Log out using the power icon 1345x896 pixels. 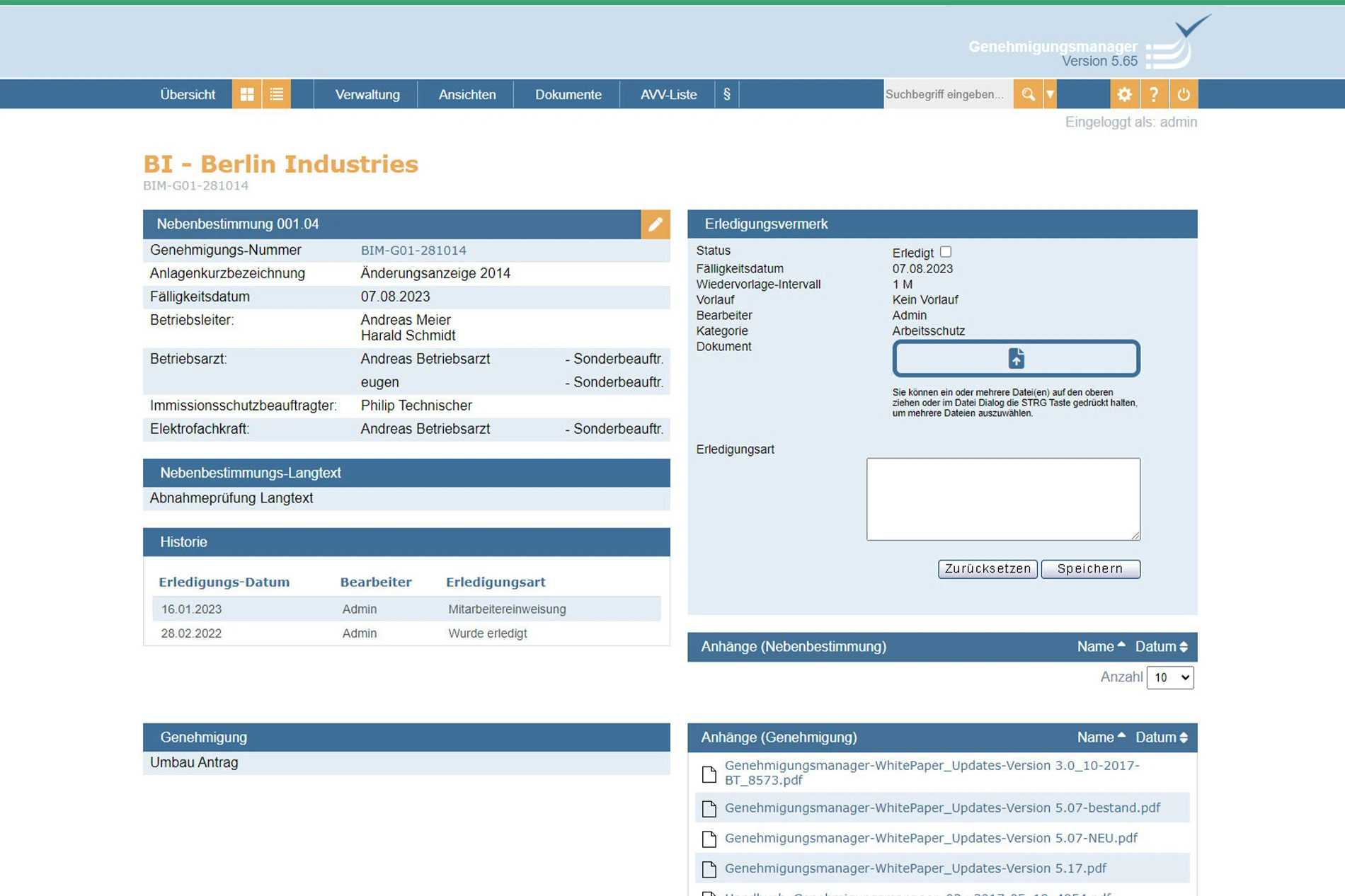coord(1184,94)
